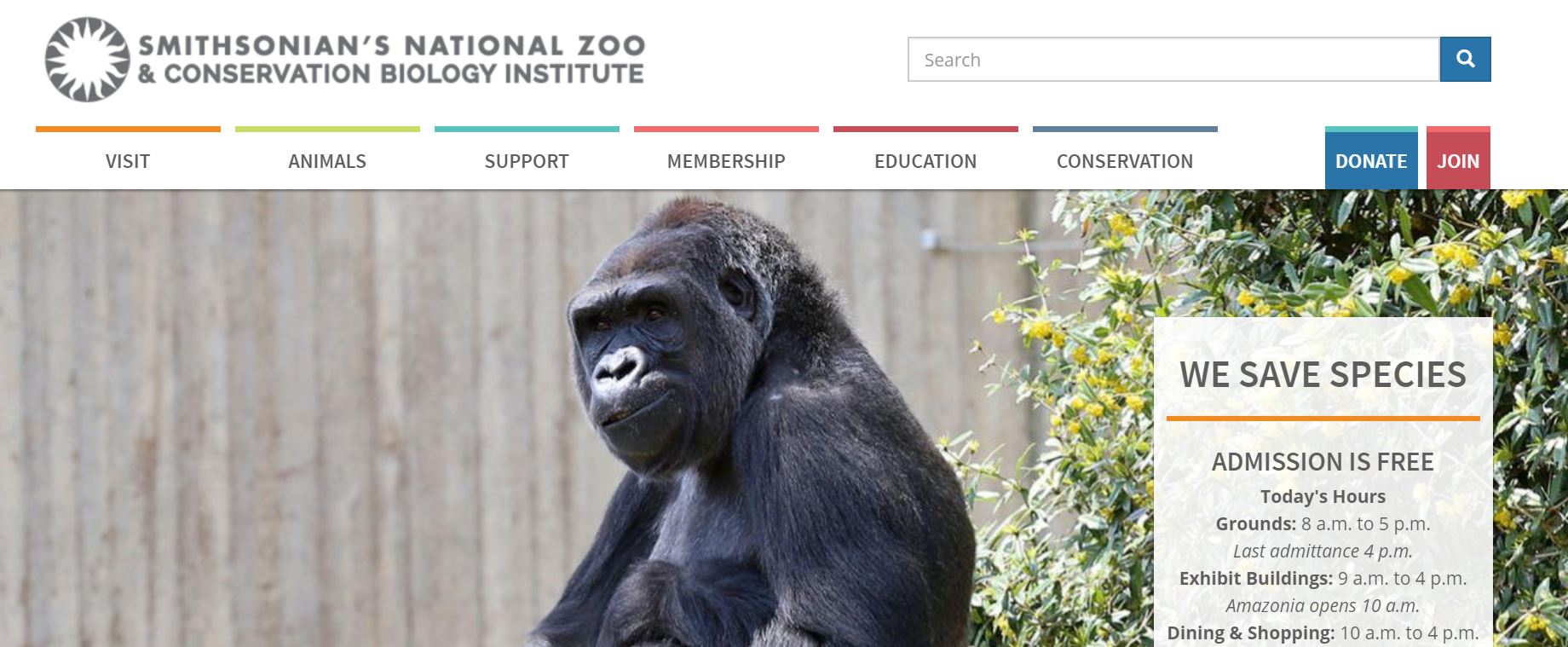Click the Grounds hours line

coord(1323,523)
